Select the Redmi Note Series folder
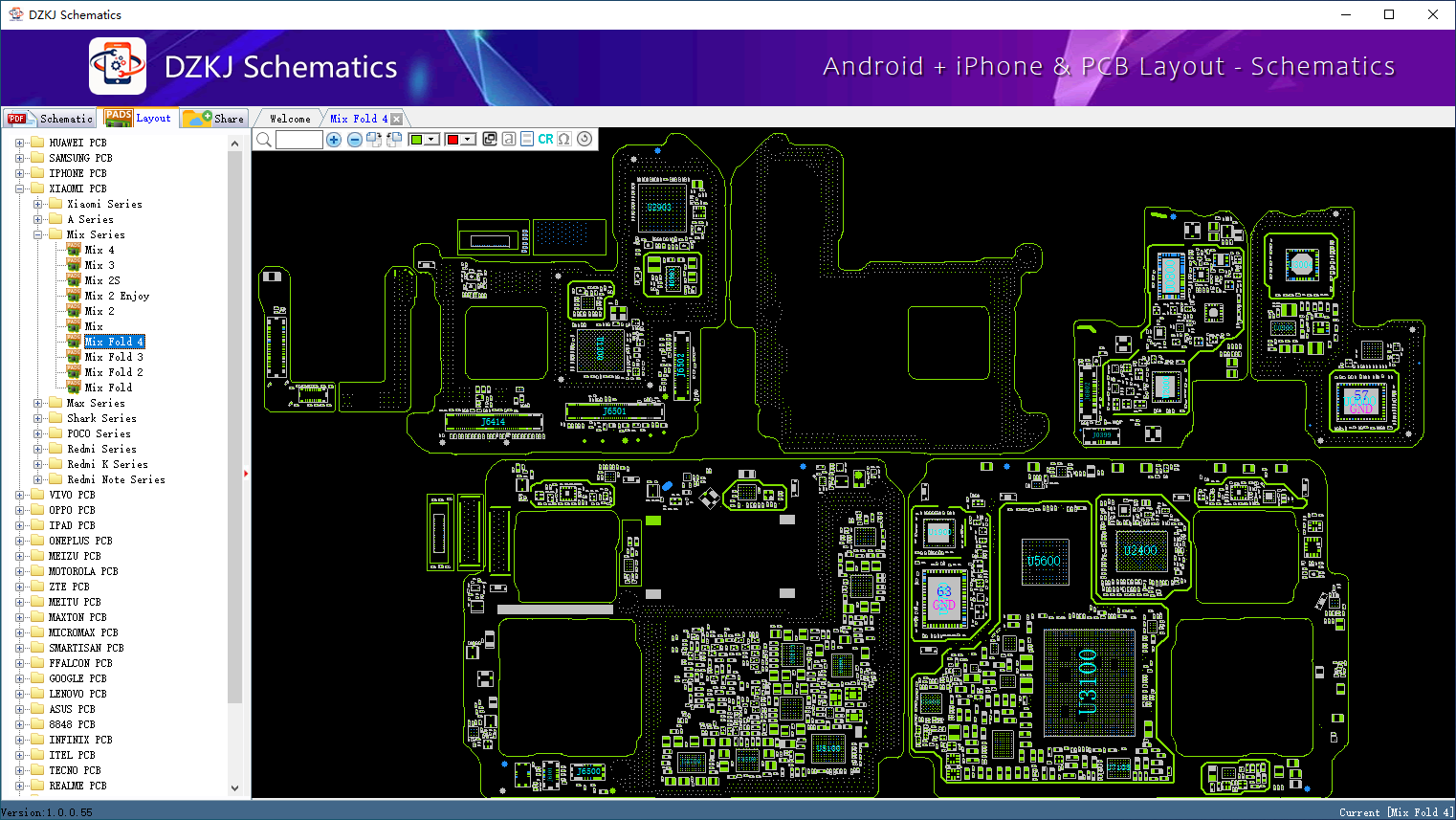 [116, 479]
